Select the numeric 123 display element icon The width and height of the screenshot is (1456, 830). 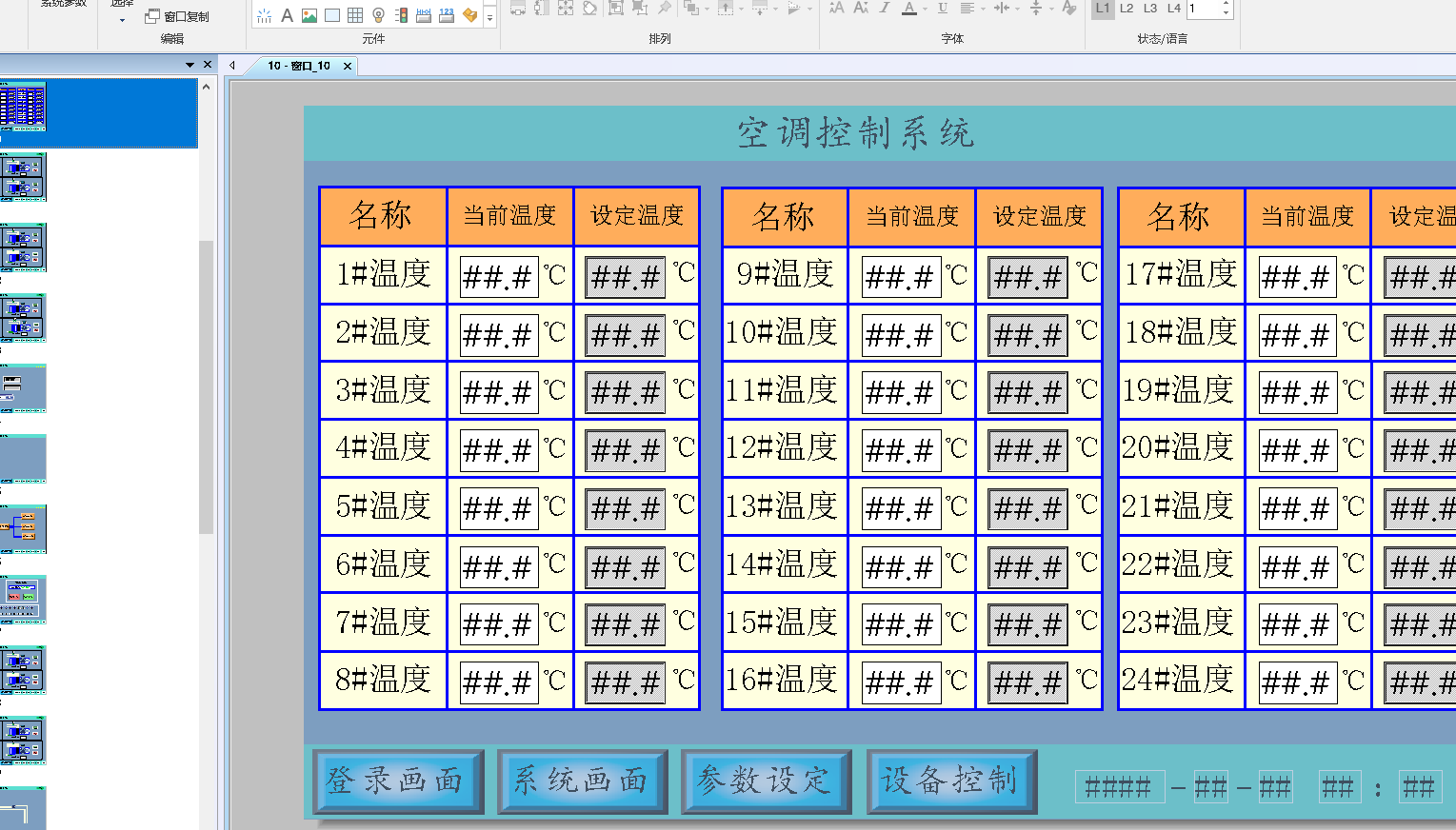(x=447, y=15)
